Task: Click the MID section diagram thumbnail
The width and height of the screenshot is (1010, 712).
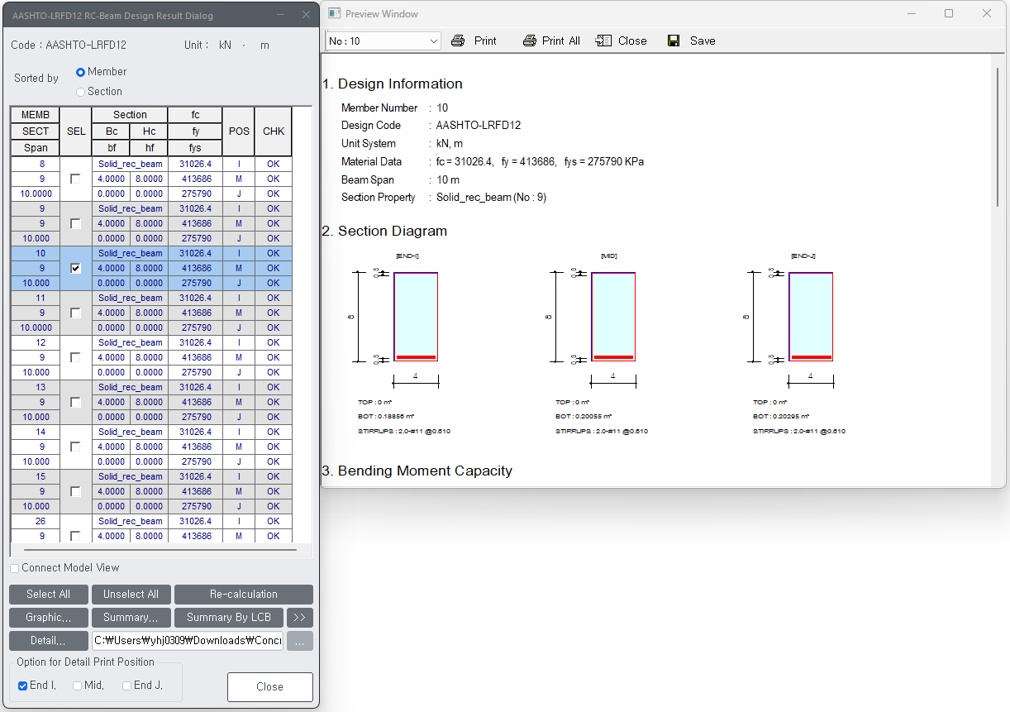Action: click(x=613, y=316)
